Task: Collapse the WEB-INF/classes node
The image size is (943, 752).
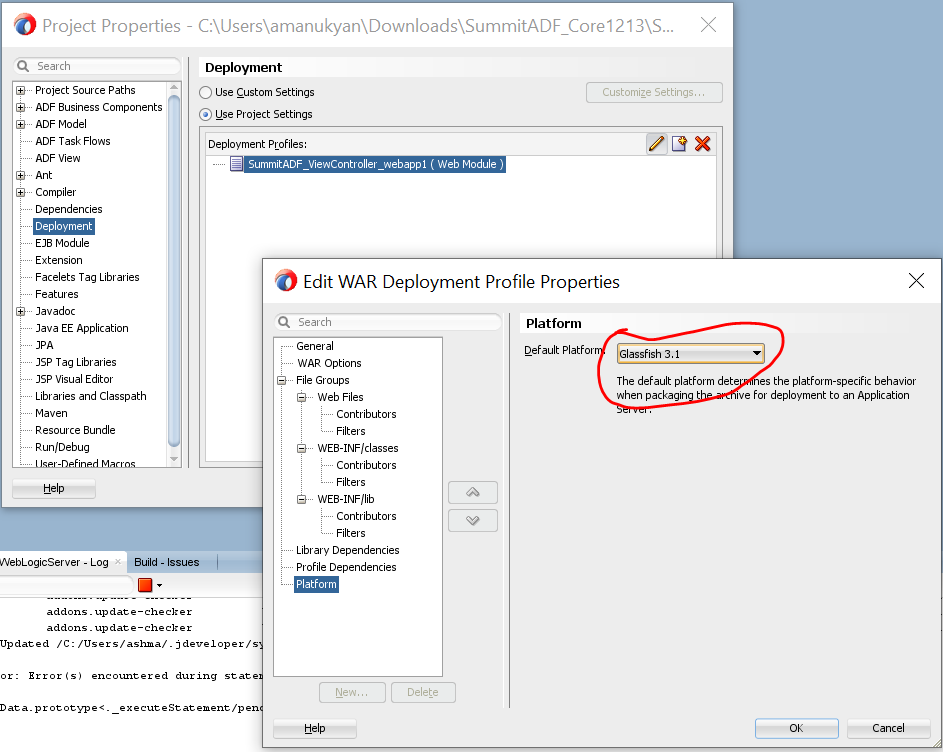Action: (302, 448)
